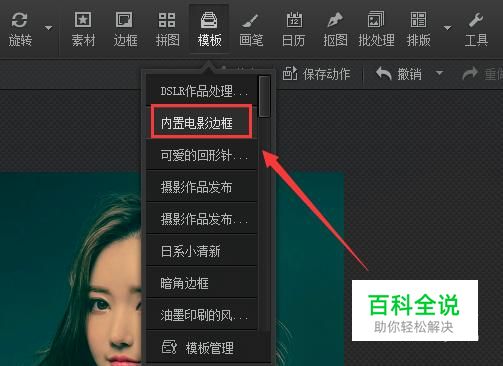
Task: Open the 日历 calendar tool
Action: (x=293, y=29)
